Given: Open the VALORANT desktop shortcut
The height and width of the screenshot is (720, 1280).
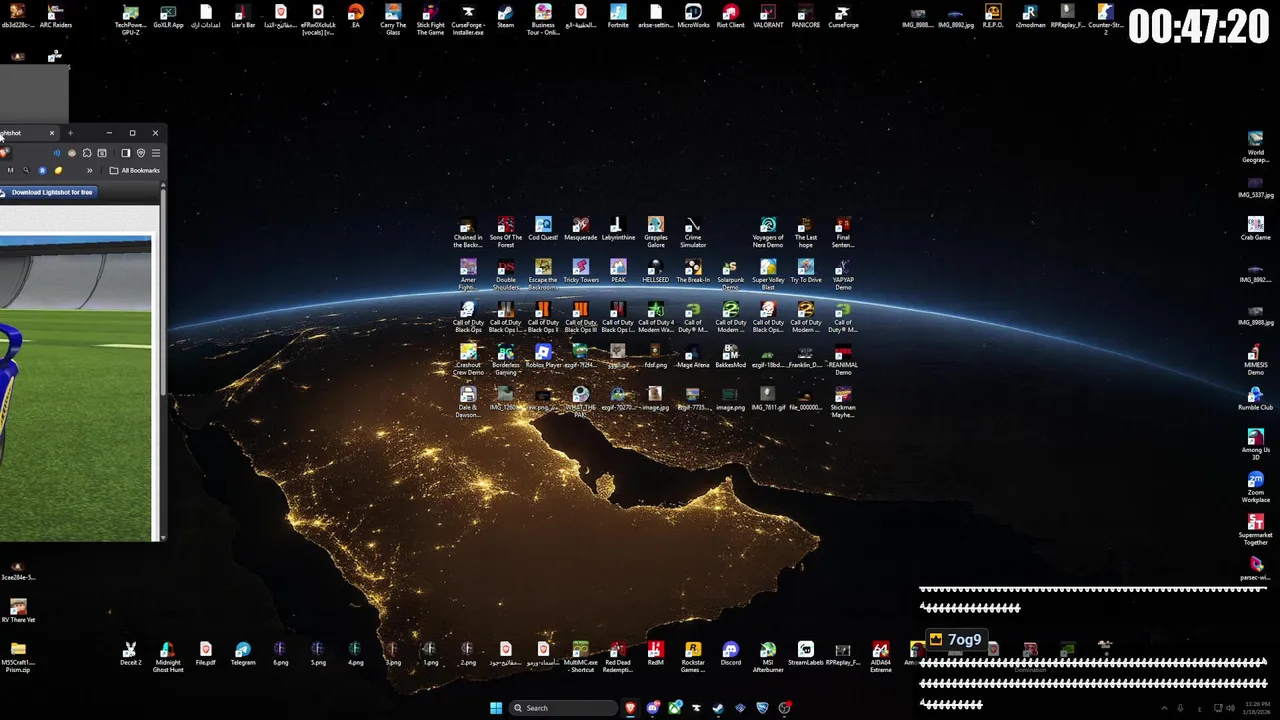Looking at the screenshot, I should tap(768, 16).
